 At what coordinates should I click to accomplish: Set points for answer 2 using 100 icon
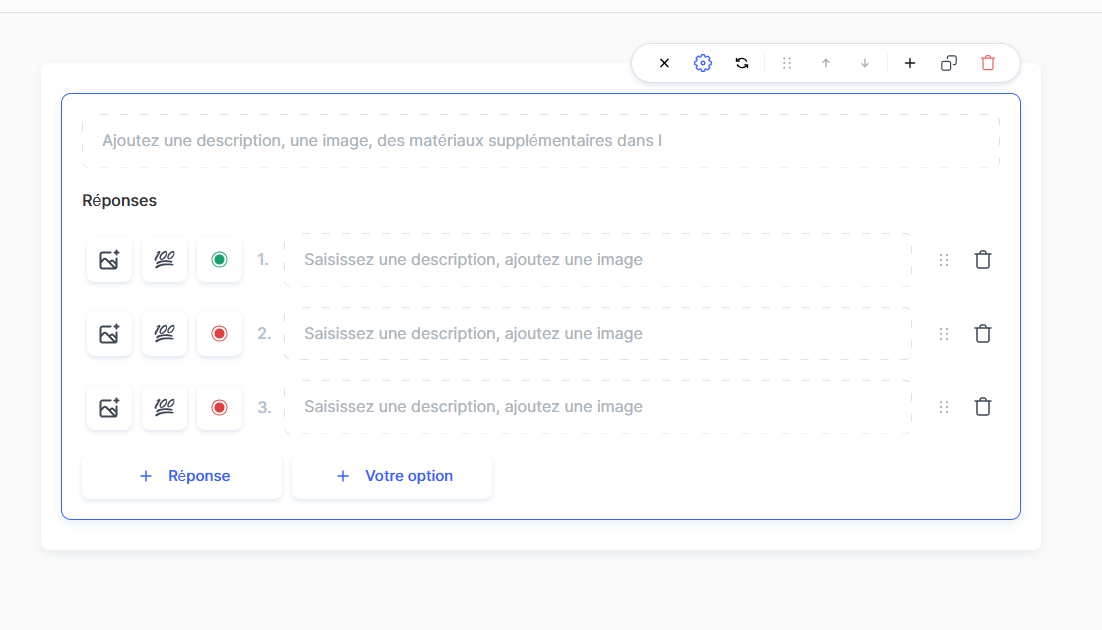pos(164,334)
